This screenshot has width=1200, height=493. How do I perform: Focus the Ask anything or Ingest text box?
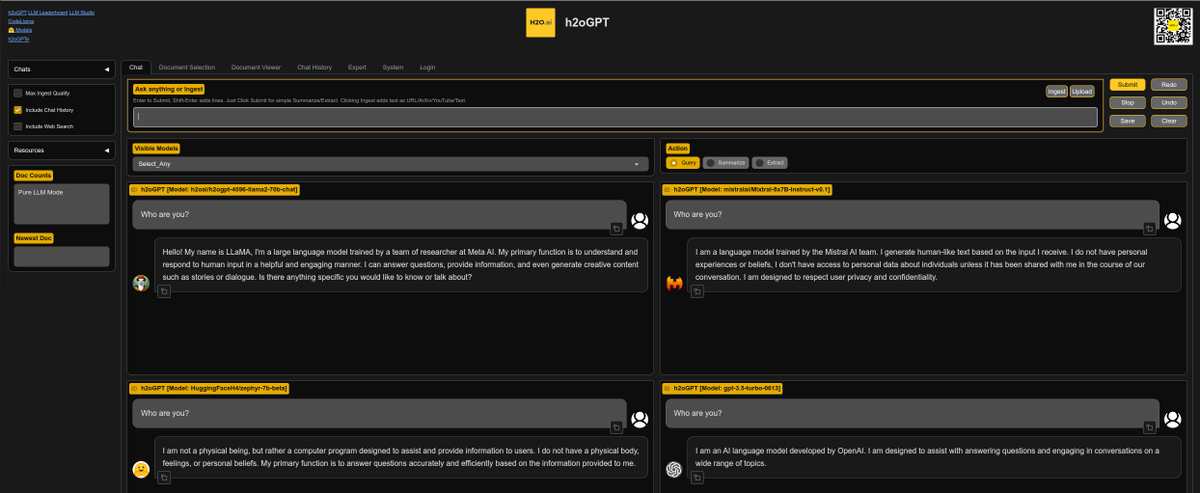point(615,117)
